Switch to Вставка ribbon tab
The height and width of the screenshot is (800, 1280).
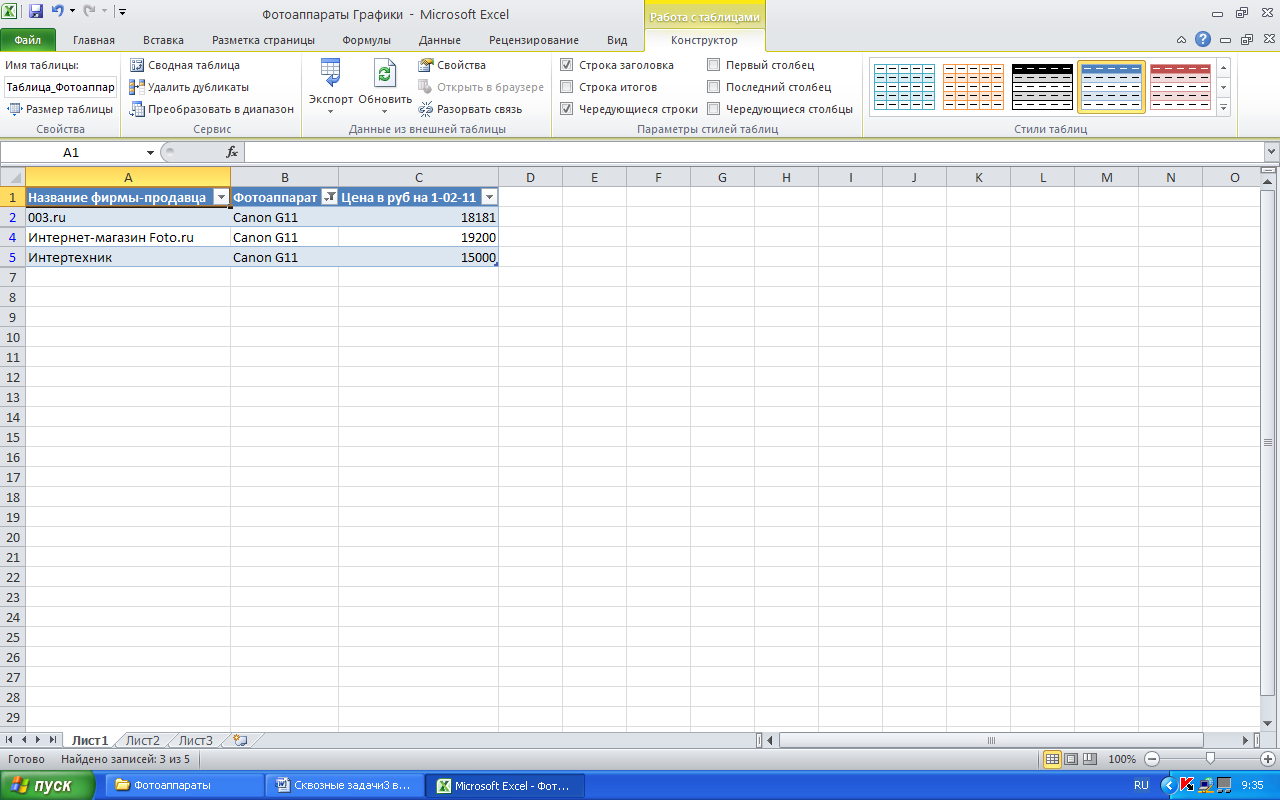(x=163, y=40)
